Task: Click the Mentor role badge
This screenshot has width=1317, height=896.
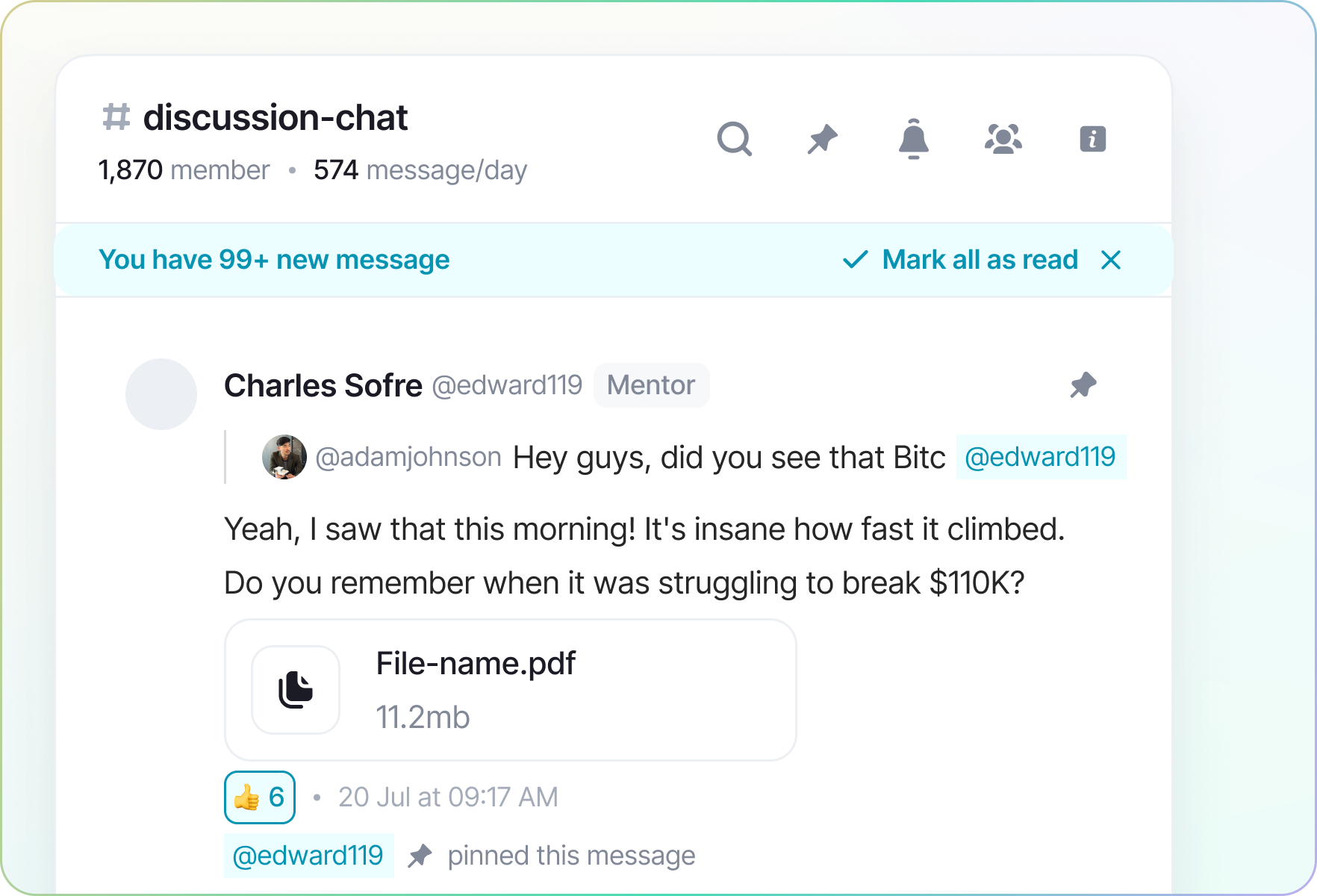Action: click(x=651, y=385)
